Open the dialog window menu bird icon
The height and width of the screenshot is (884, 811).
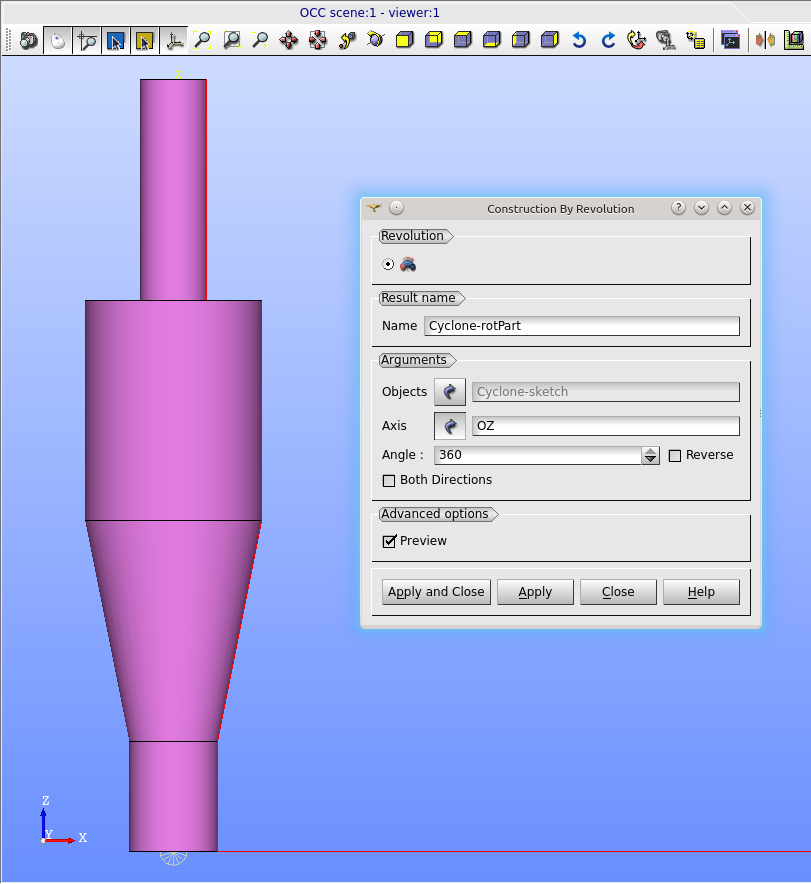(x=374, y=208)
